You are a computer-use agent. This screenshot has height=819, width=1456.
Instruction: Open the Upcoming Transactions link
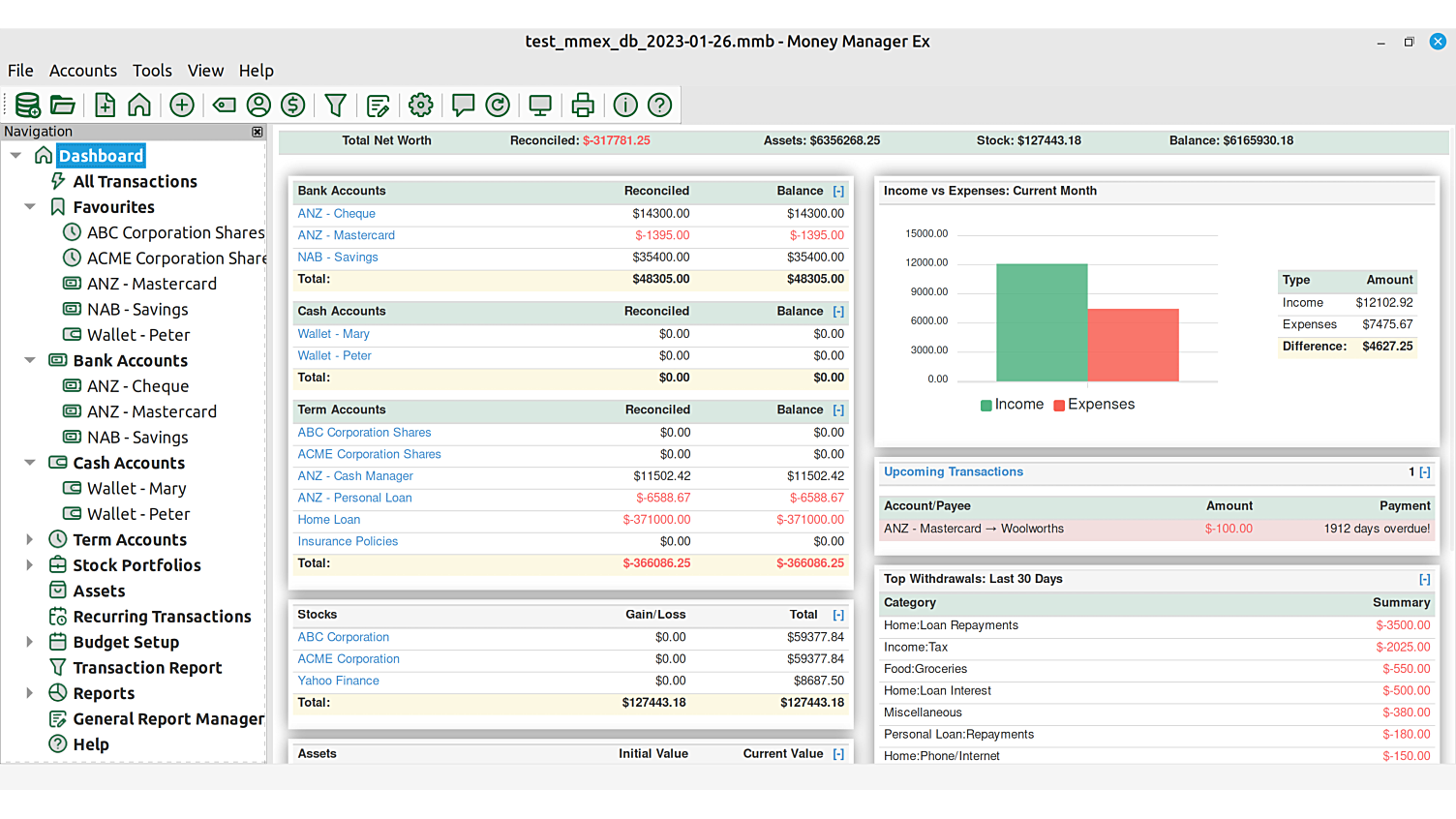click(953, 471)
